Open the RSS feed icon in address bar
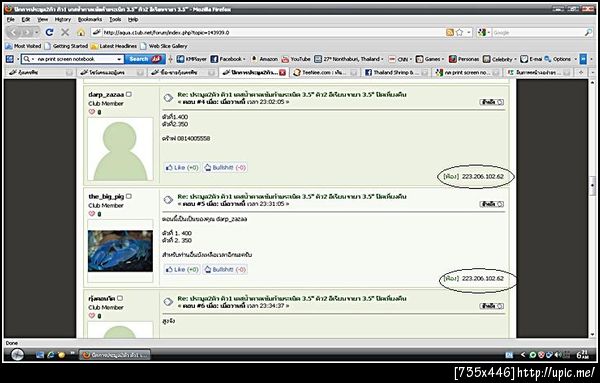 click(450, 33)
